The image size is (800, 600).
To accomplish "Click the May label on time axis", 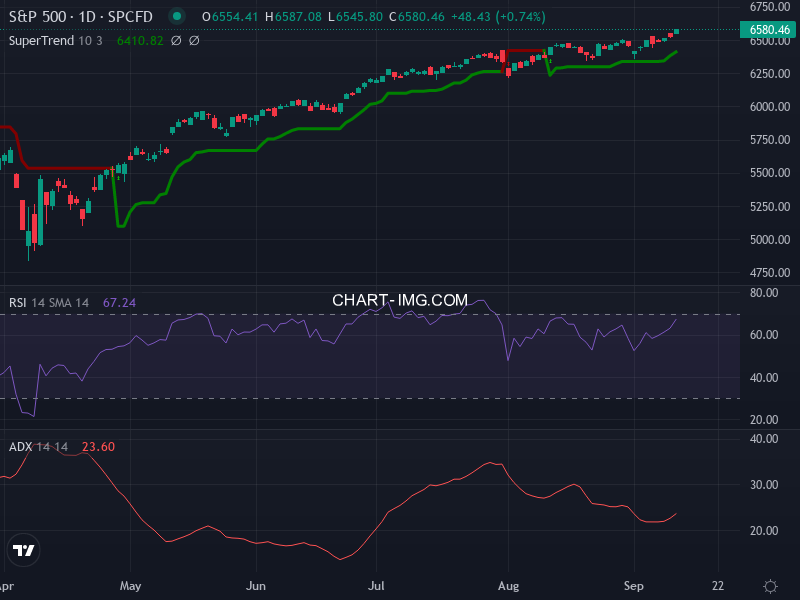I will click(x=130, y=586).
